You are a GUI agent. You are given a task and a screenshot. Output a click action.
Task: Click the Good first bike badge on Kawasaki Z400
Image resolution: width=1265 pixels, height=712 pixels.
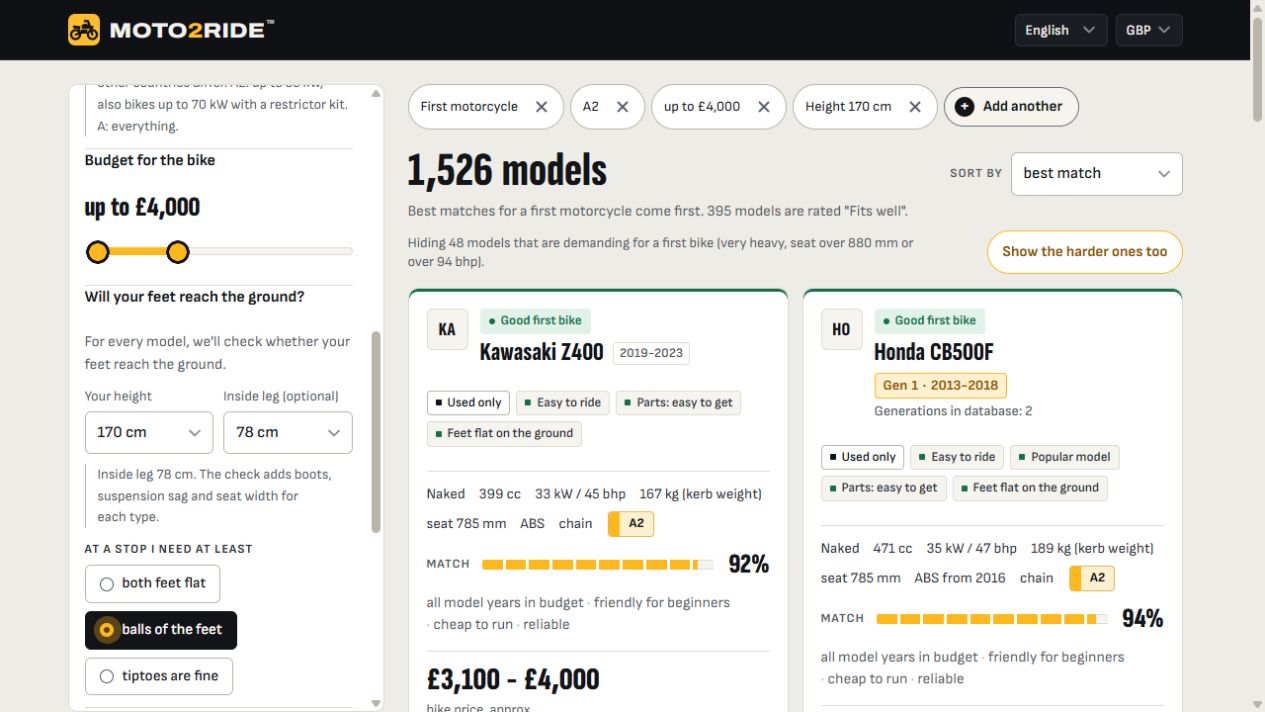(x=535, y=321)
